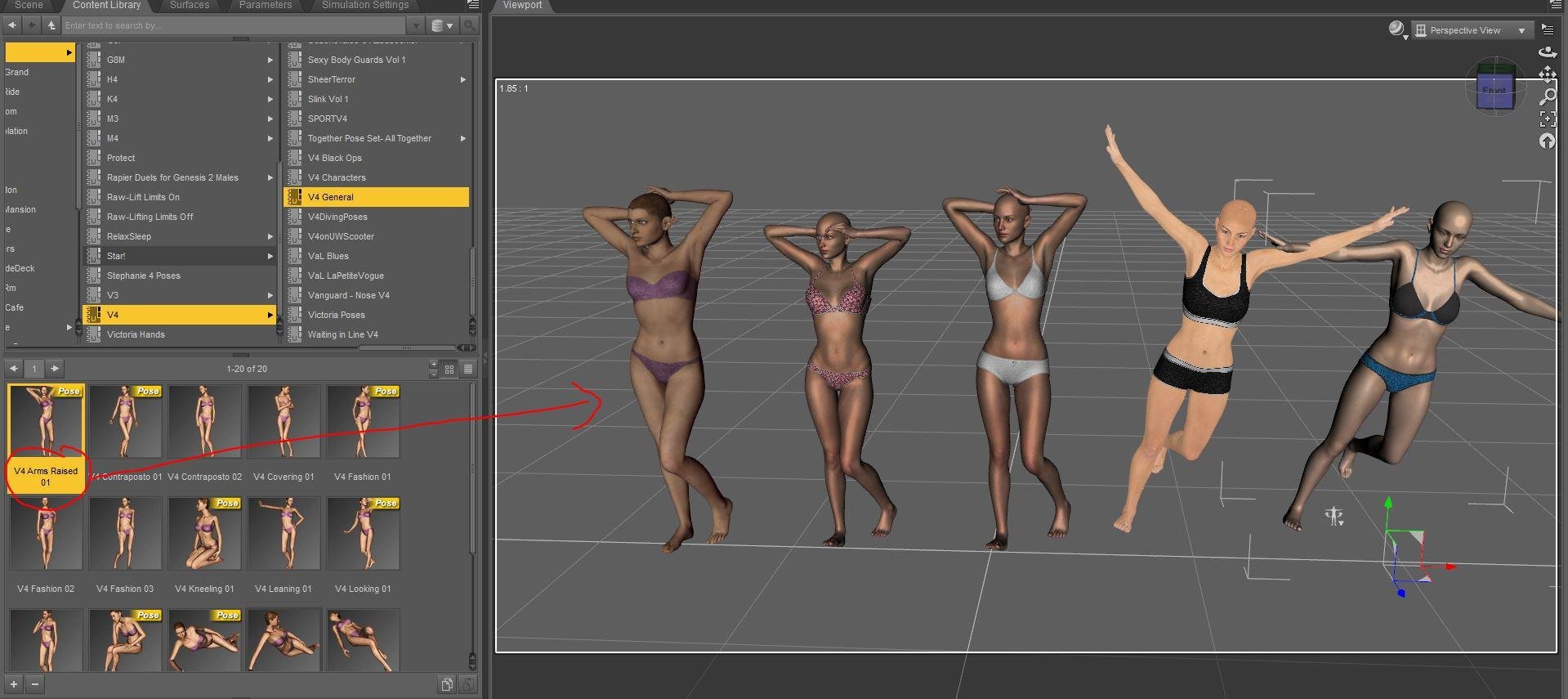Image resolution: width=1568 pixels, height=699 pixels.
Task: Switch to the Parameters tab
Action: 266,5
